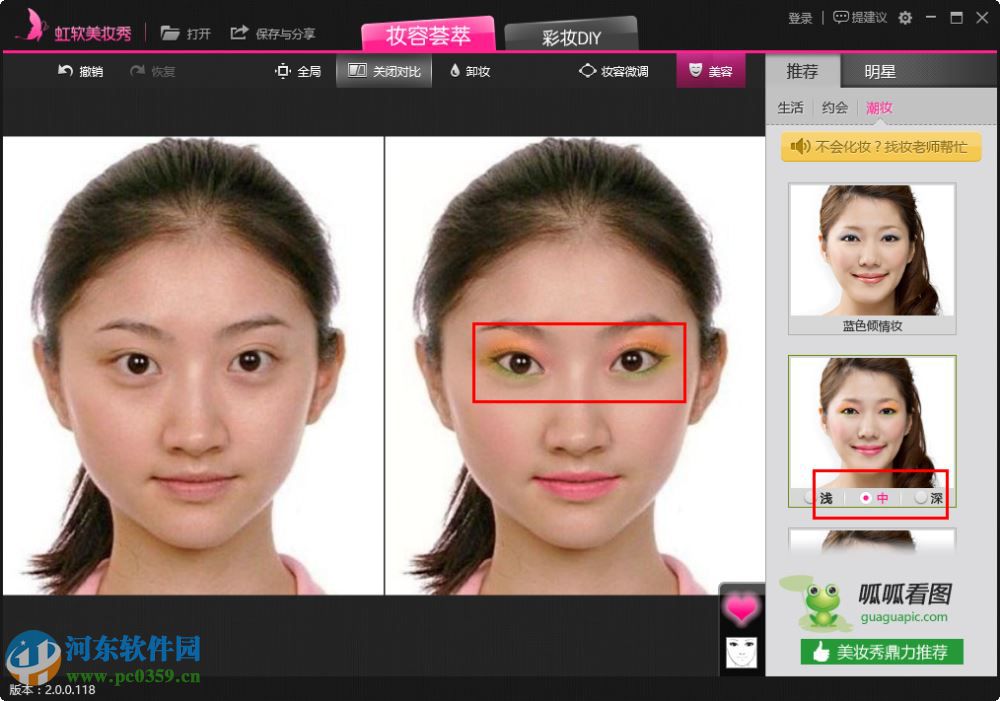Open 妆容微调 (makeup fine-tuning)
The height and width of the screenshot is (701, 1000).
click(x=613, y=70)
